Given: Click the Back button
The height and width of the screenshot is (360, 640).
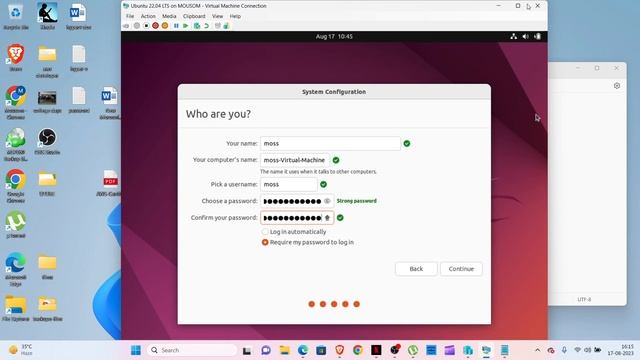Looking at the screenshot, I should [x=416, y=269].
